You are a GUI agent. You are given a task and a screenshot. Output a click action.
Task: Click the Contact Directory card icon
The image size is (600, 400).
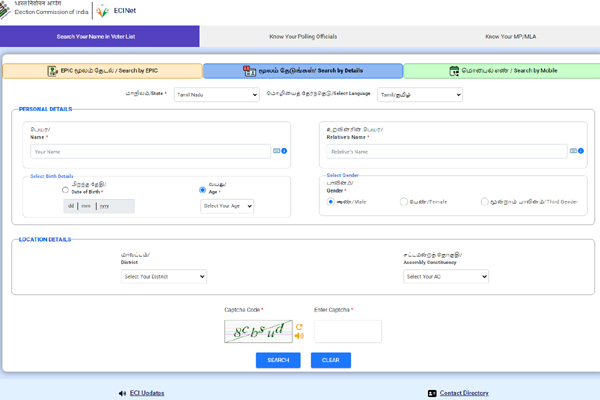[x=432, y=394]
